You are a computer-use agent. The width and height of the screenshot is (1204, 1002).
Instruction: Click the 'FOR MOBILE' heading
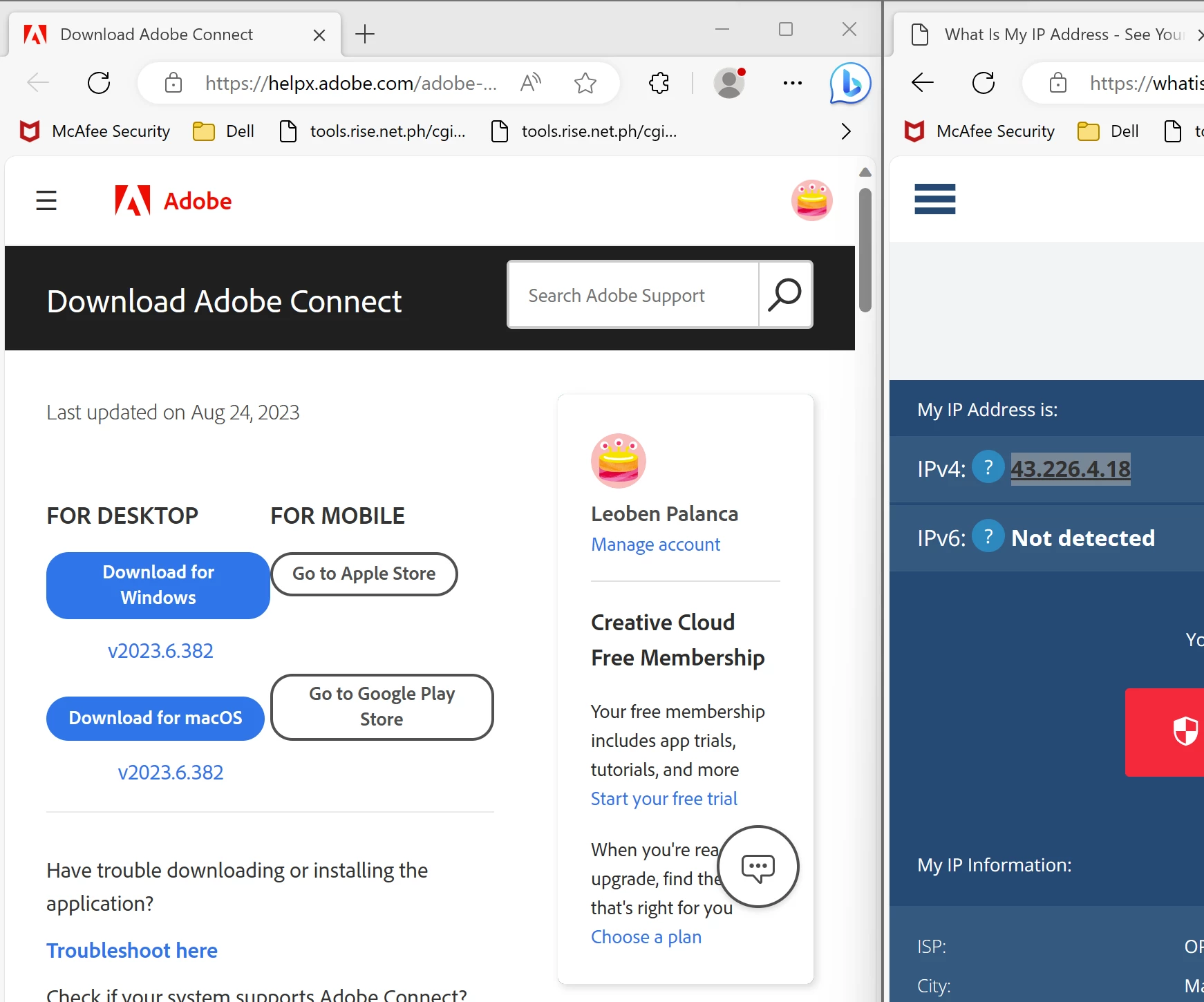(338, 516)
